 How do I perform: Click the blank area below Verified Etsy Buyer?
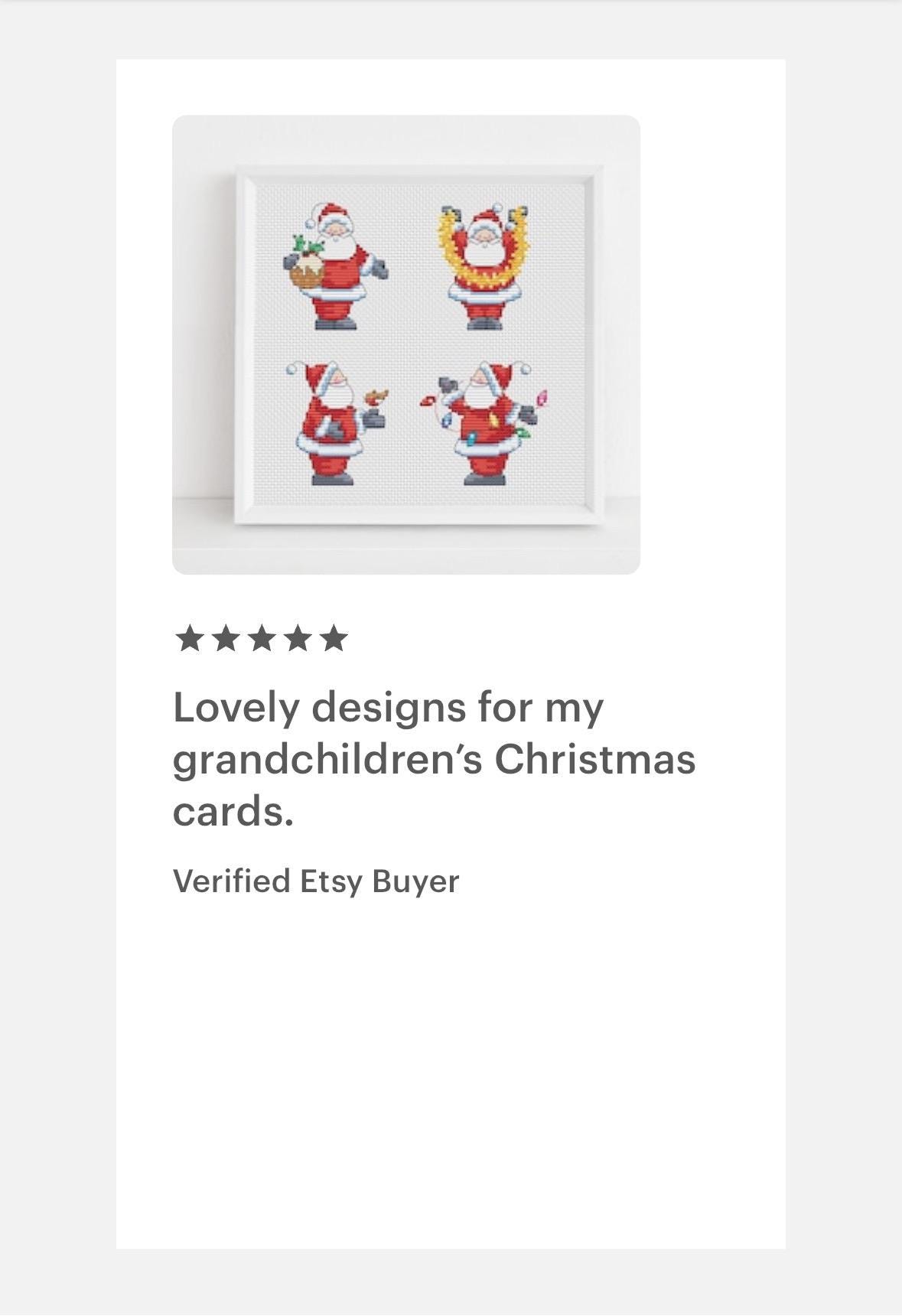pyautogui.click(x=451, y=1071)
